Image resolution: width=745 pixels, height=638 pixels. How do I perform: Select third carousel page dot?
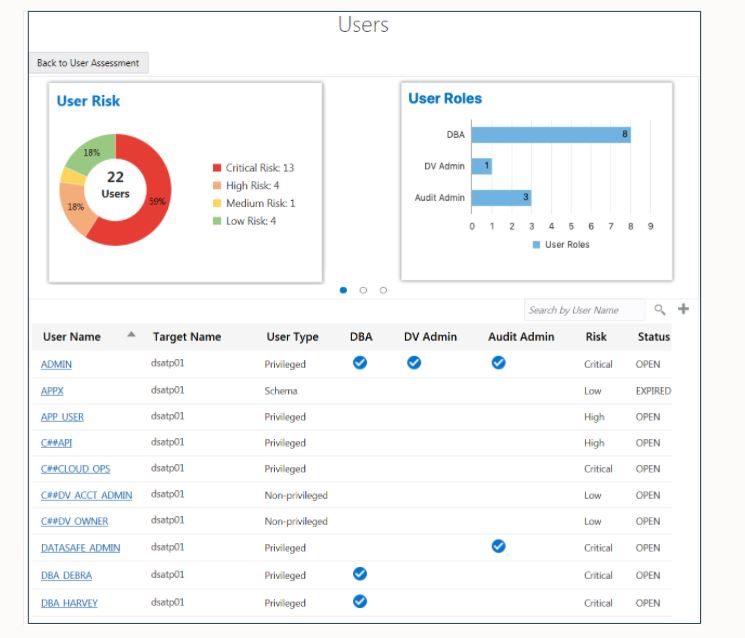[383, 290]
